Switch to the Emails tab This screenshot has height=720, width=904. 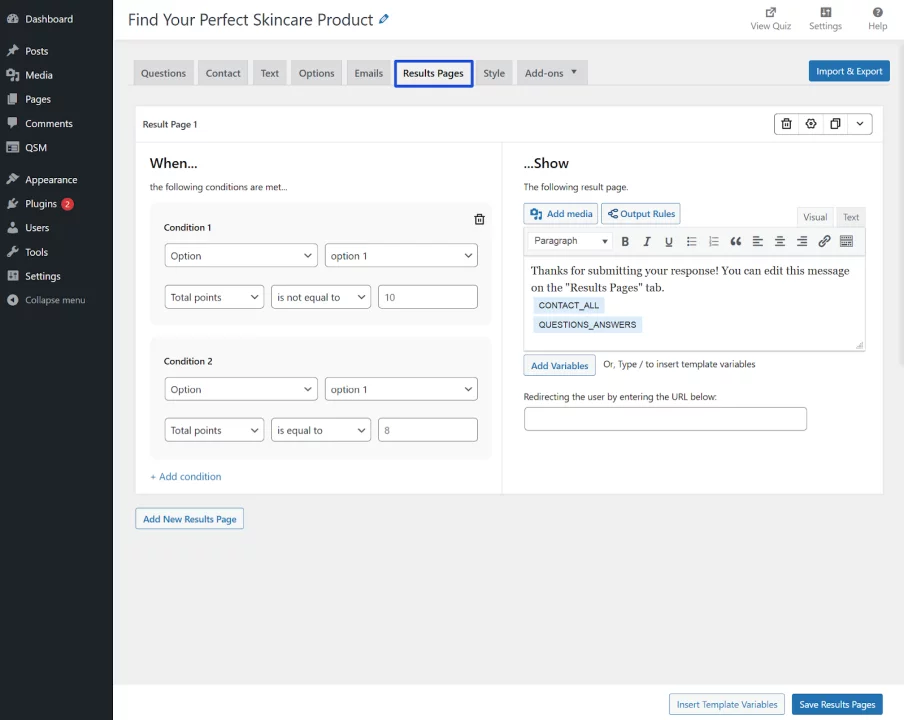pos(368,73)
